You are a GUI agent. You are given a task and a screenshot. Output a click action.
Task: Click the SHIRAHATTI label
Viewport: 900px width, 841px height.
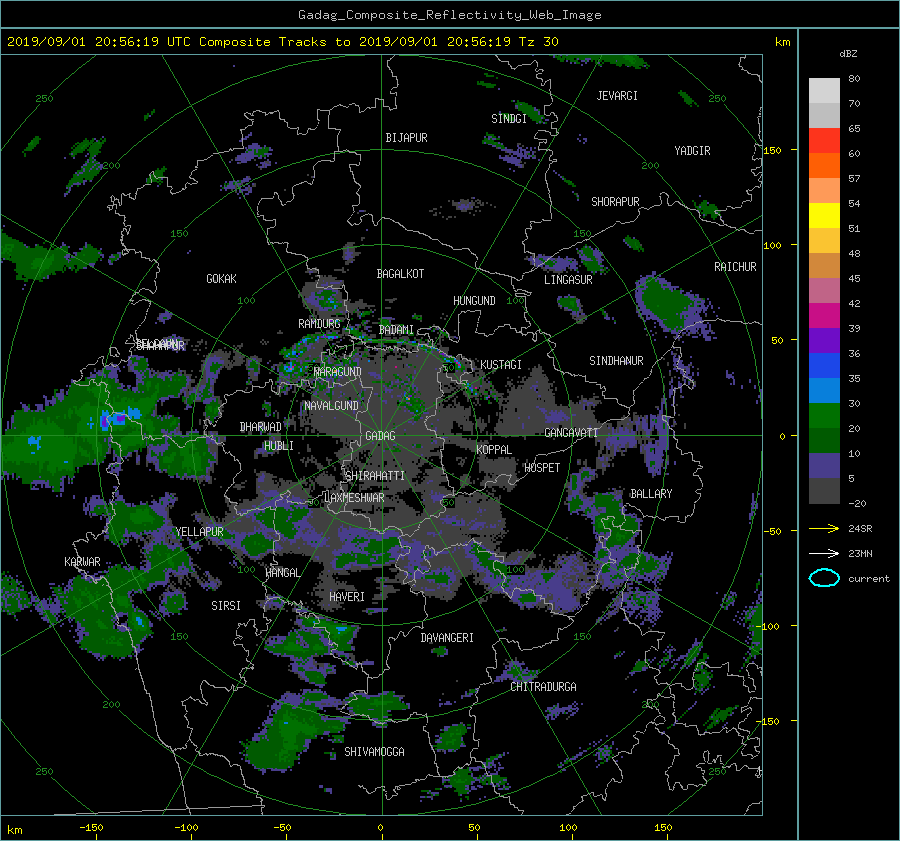pos(375,476)
